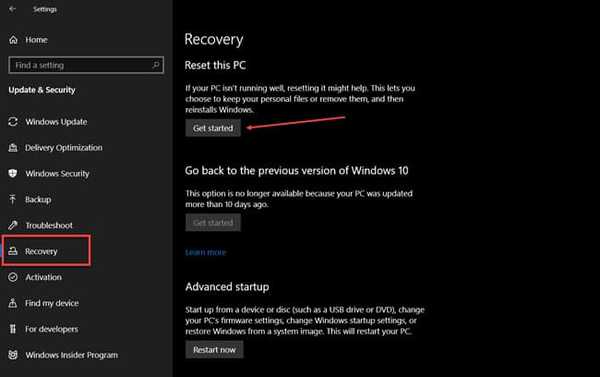Open For developers section

pyautogui.click(x=52, y=329)
